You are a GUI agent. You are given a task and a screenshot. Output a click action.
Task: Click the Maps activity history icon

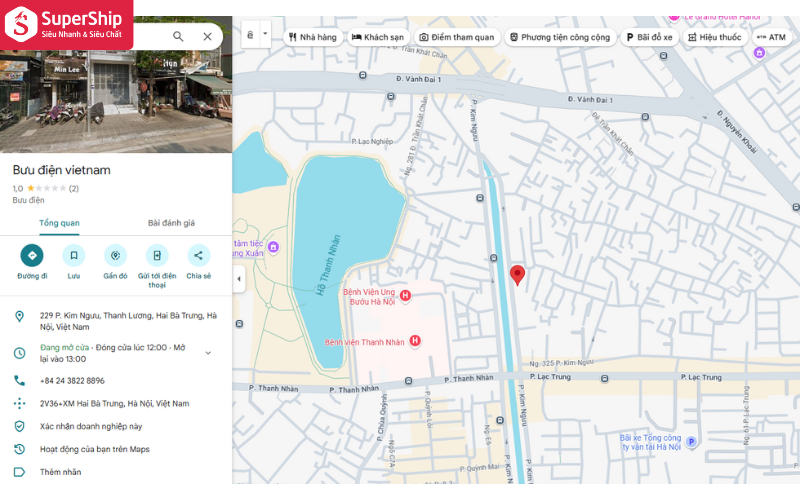(x=19, y=449)
